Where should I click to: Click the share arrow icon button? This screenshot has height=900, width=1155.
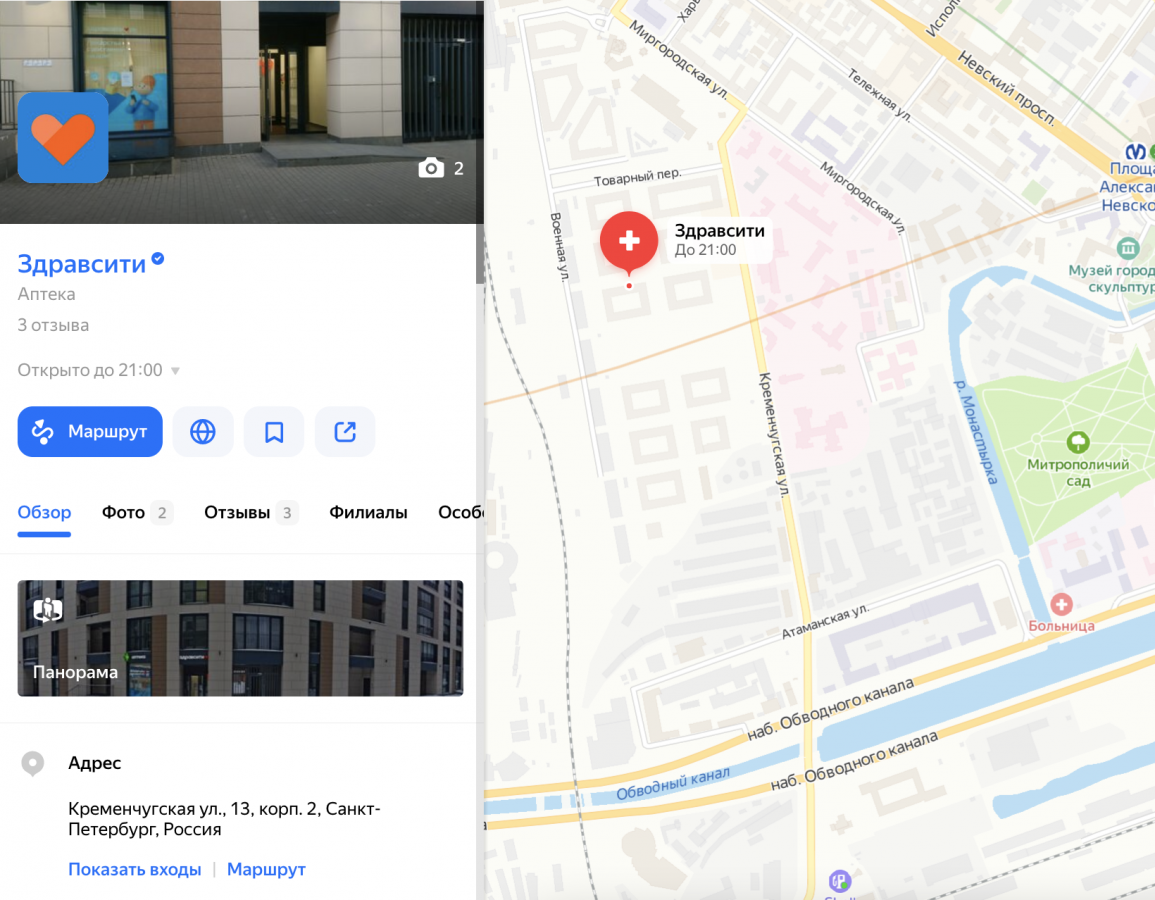345,432
